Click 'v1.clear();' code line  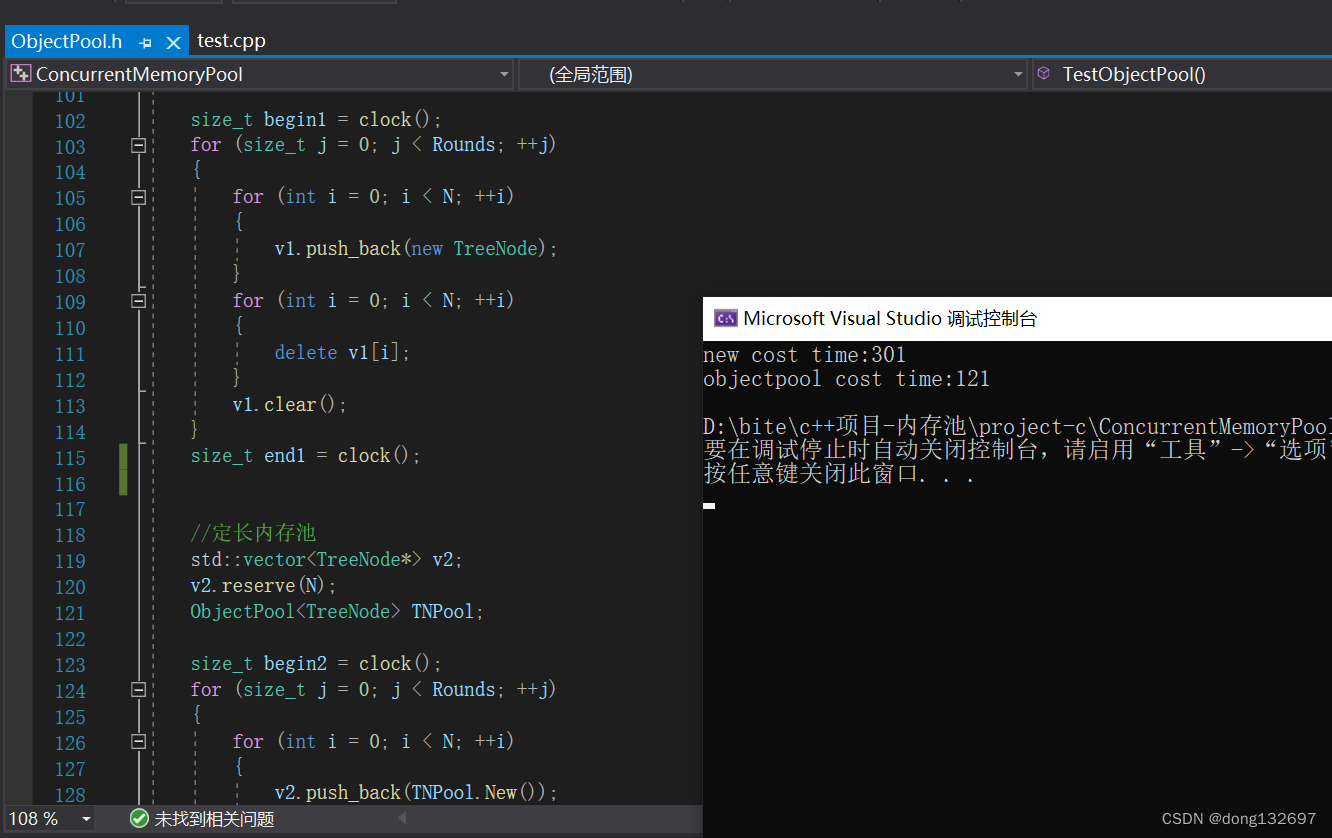pos(290,405)
